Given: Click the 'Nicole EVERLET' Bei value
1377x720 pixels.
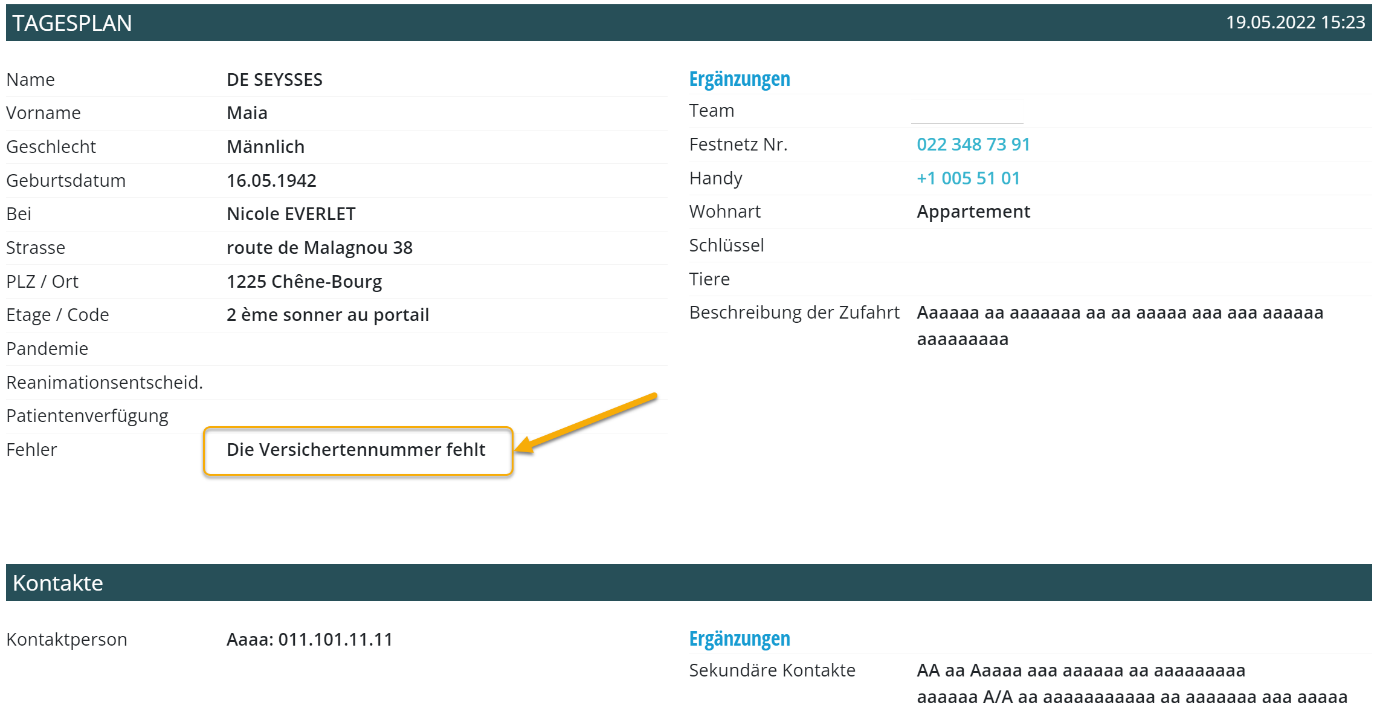Looking at the screenshot, I should point(291,214).
